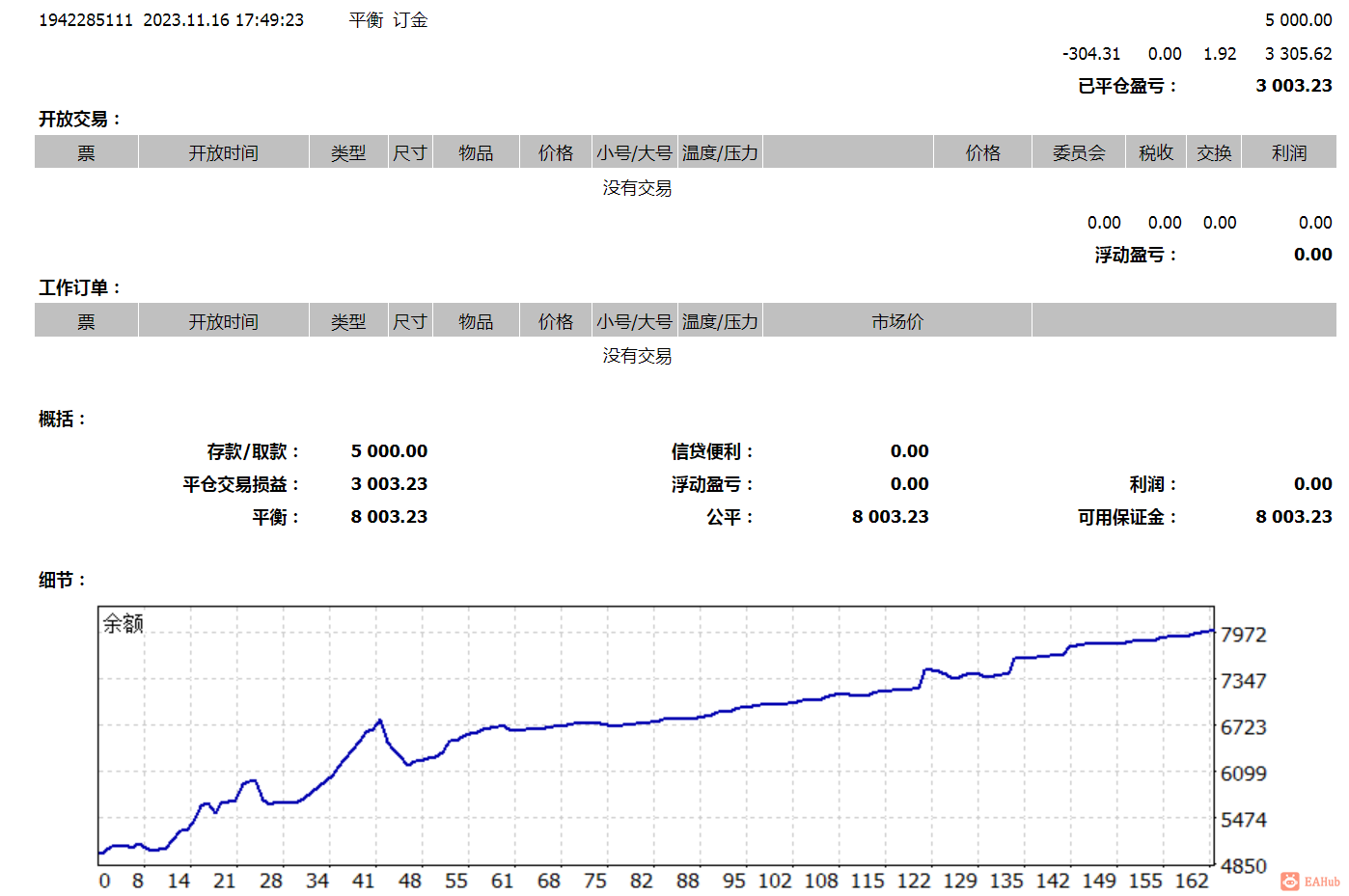Select the 3 003.23 value beside 已平仓盈亏

click(x=1294, y=86)
